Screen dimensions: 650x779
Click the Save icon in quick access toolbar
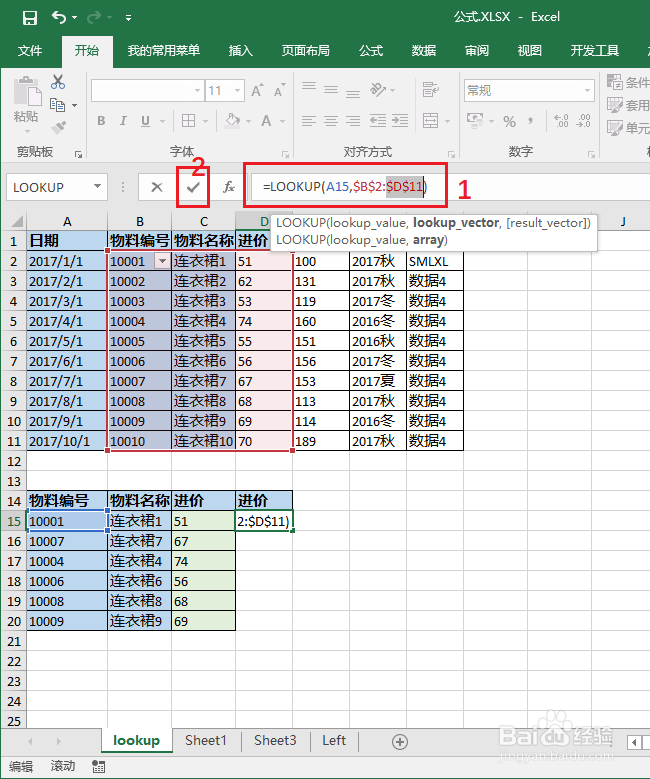point(30,18)
